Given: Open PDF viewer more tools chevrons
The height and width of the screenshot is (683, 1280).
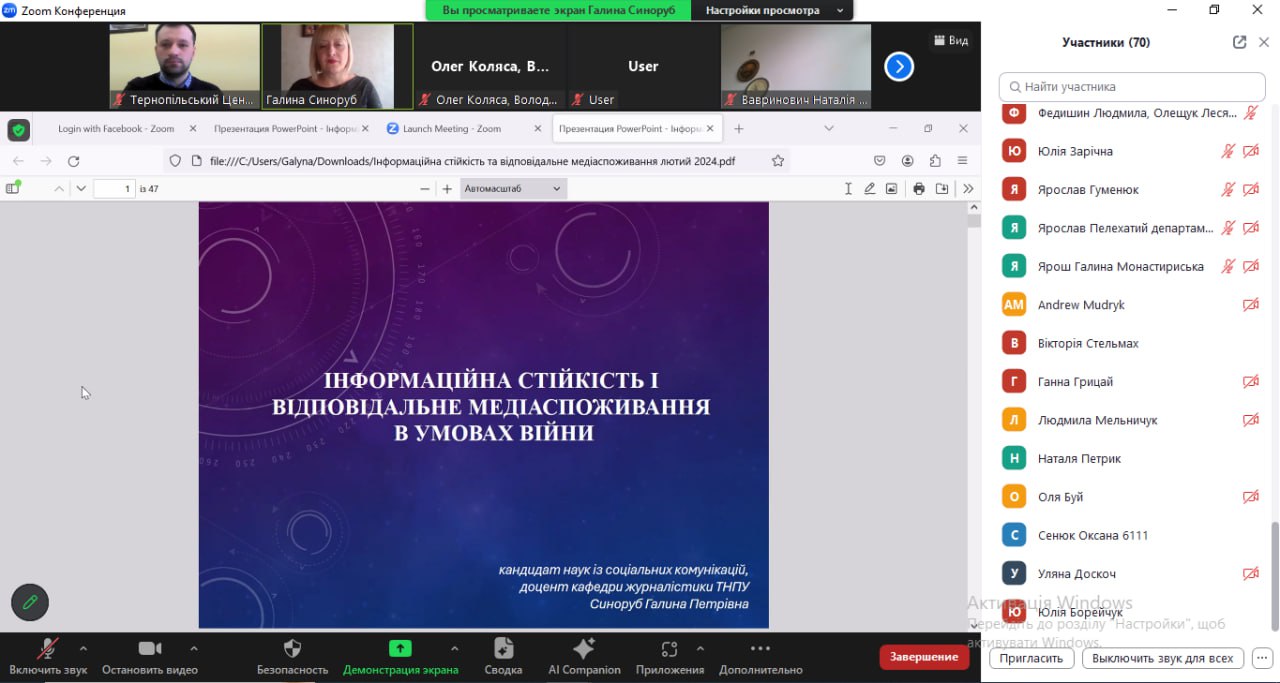Looking at the screenshot, I should (x=968, y=188).
